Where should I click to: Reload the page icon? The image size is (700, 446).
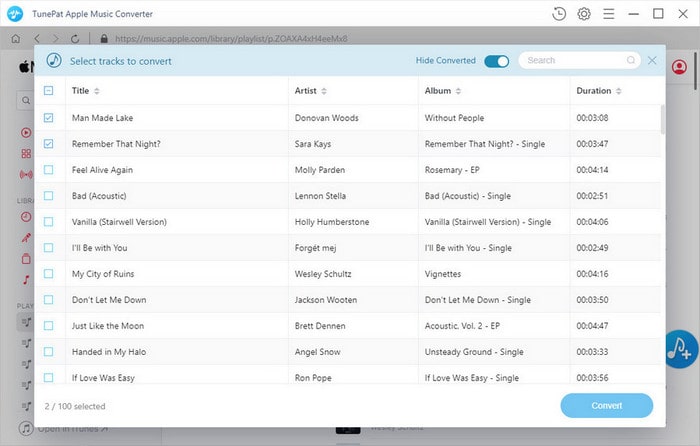75,39
